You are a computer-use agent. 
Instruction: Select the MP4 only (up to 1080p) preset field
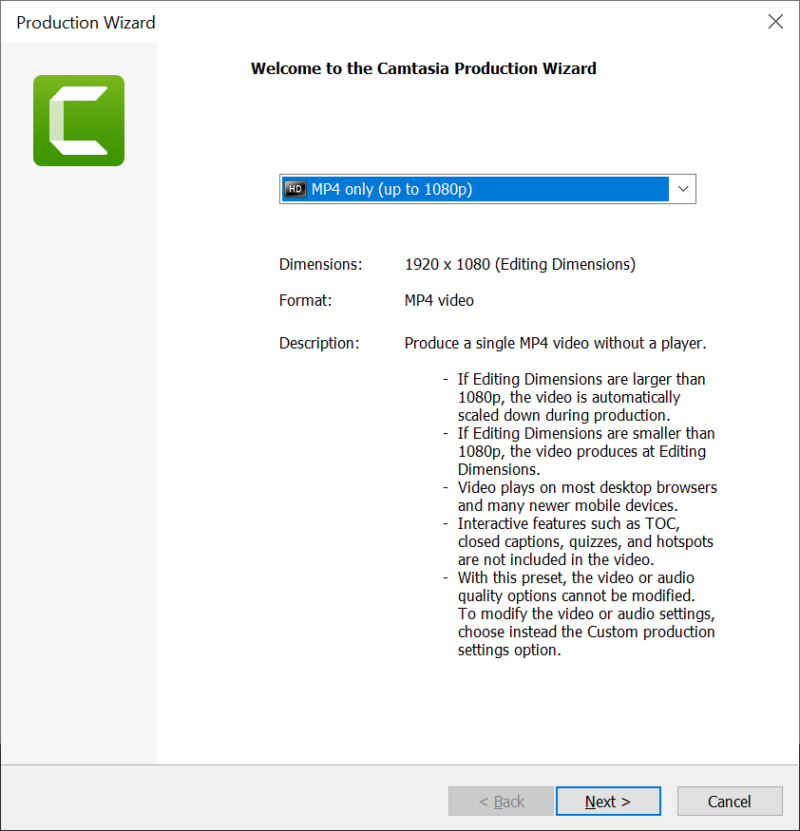487,189
